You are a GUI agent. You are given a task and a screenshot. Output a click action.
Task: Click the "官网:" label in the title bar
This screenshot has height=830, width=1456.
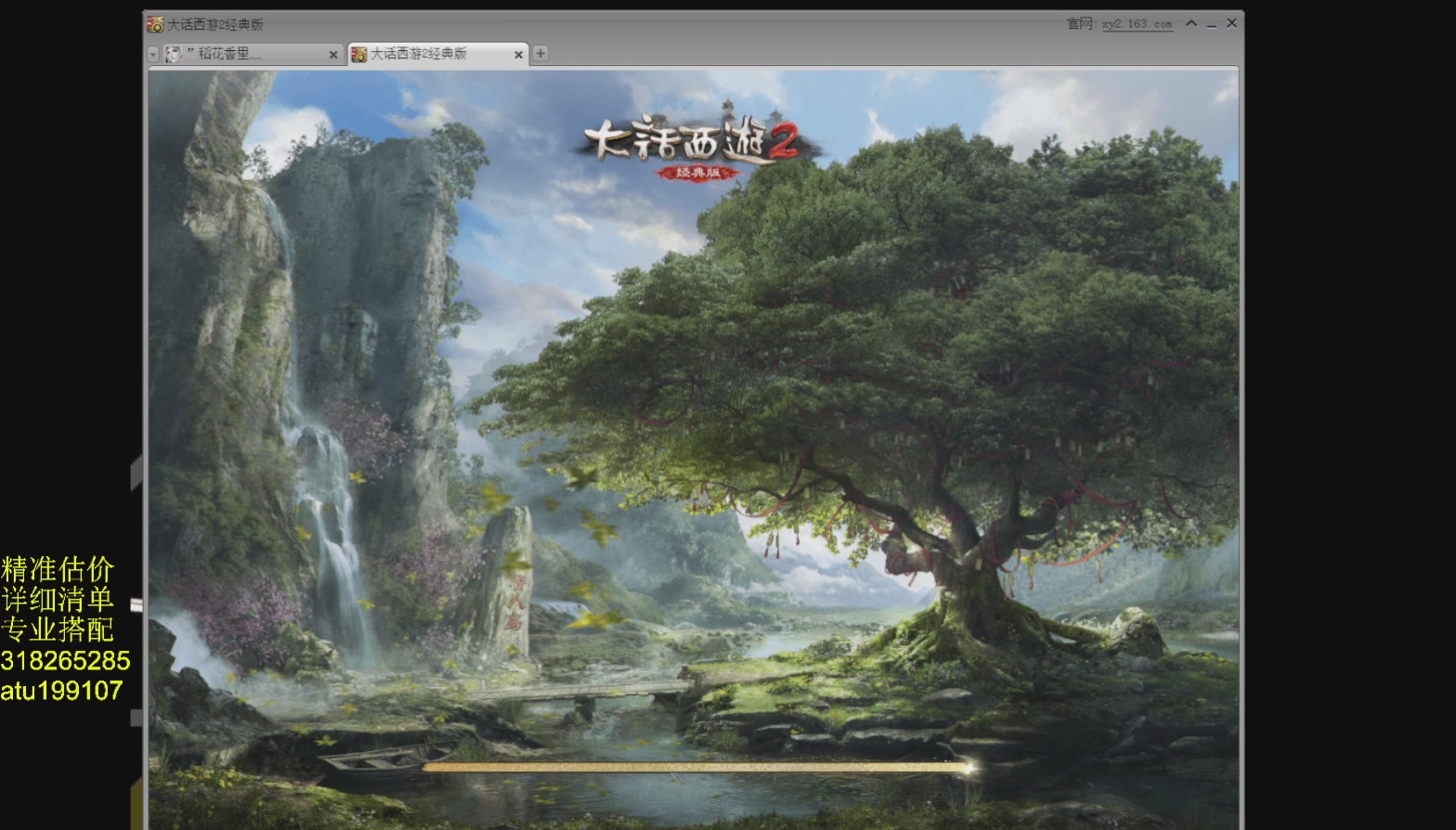click(x=1083, y=24)
